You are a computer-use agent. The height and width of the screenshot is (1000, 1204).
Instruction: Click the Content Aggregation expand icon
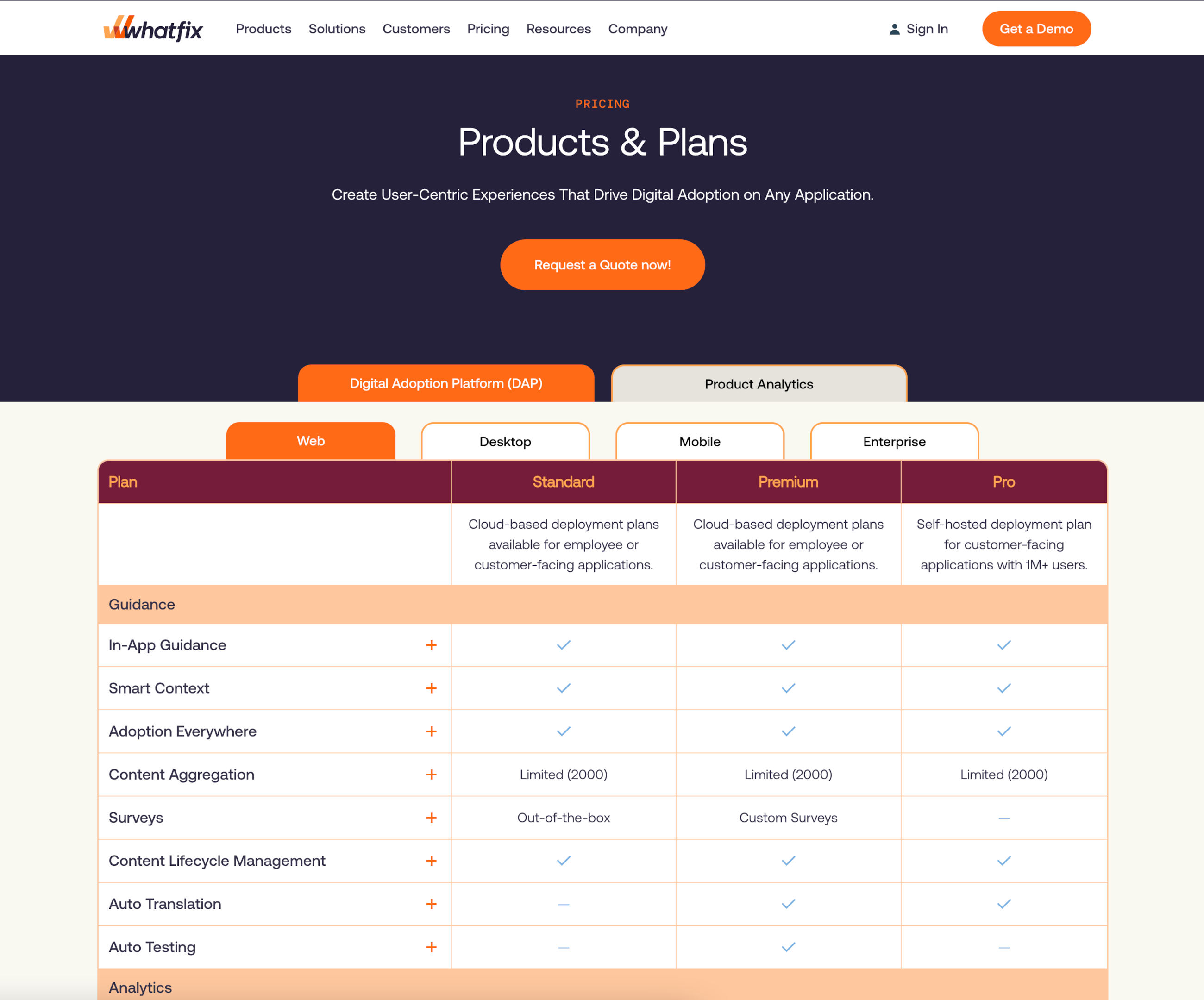(x=430, y=774)
